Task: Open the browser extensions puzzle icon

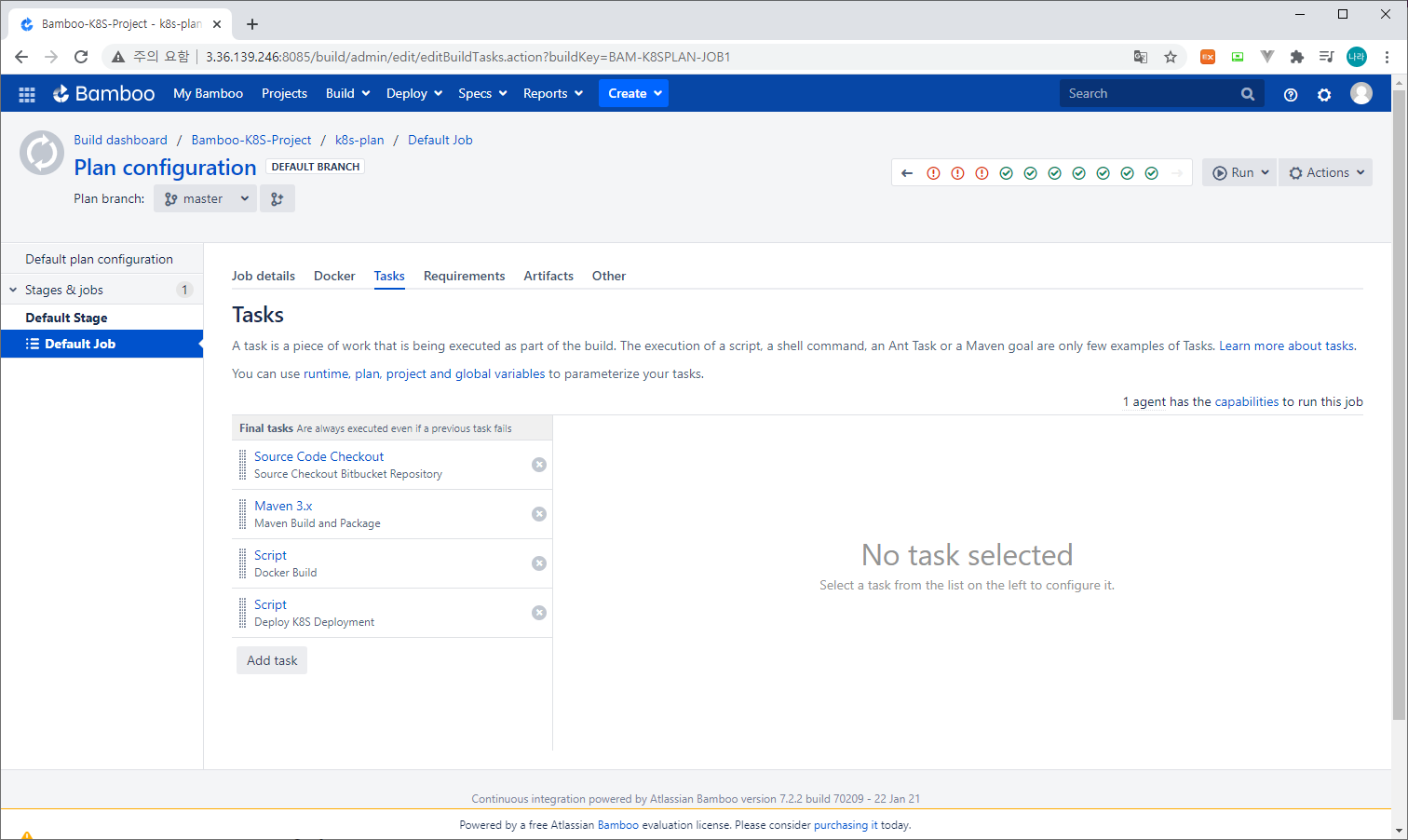Action: (x=1297, y=57)
